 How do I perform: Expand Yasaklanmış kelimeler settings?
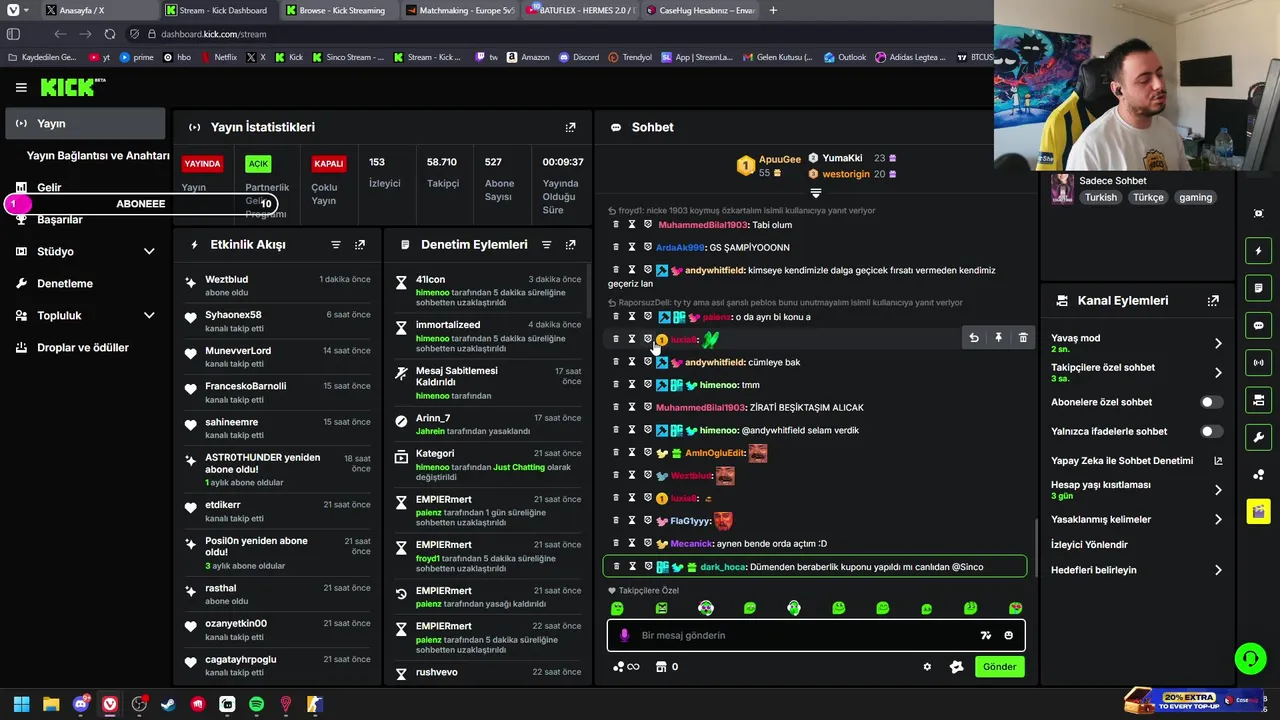pyautogui.click(x=1217, y=519)
